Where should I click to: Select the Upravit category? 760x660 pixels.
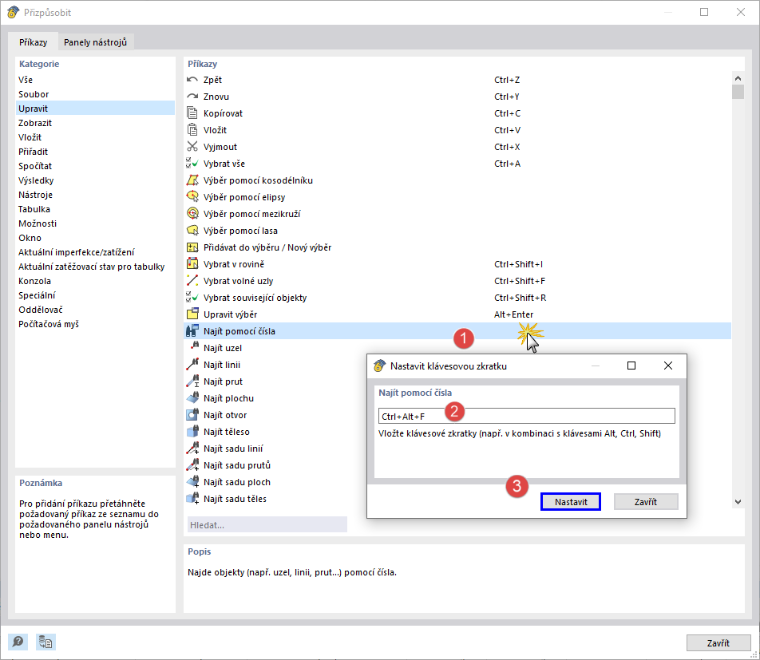pyautogui.click(x=95, y=109)
